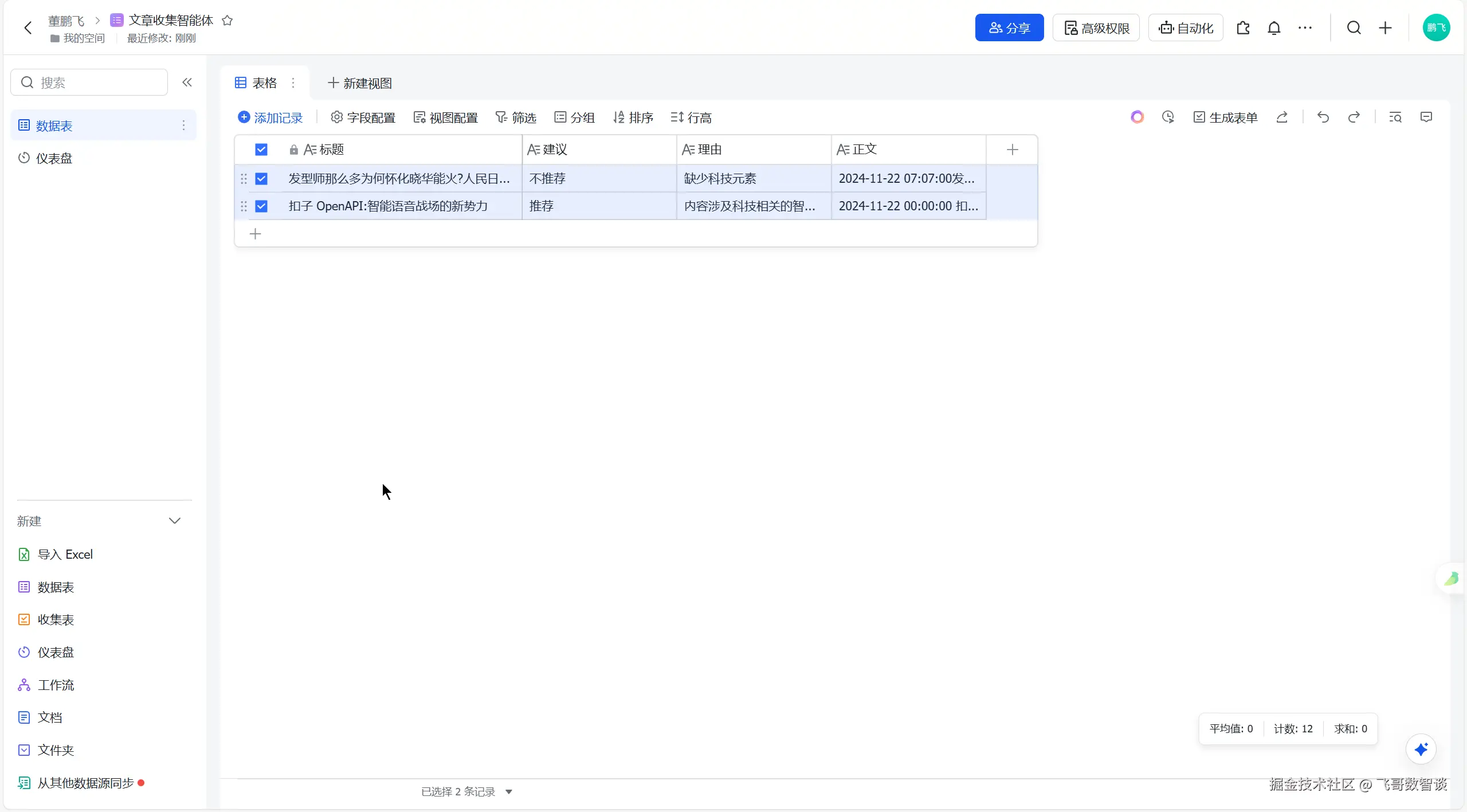
Task: Click the sidebar 搜索 input field
Action: coord(97,83)
